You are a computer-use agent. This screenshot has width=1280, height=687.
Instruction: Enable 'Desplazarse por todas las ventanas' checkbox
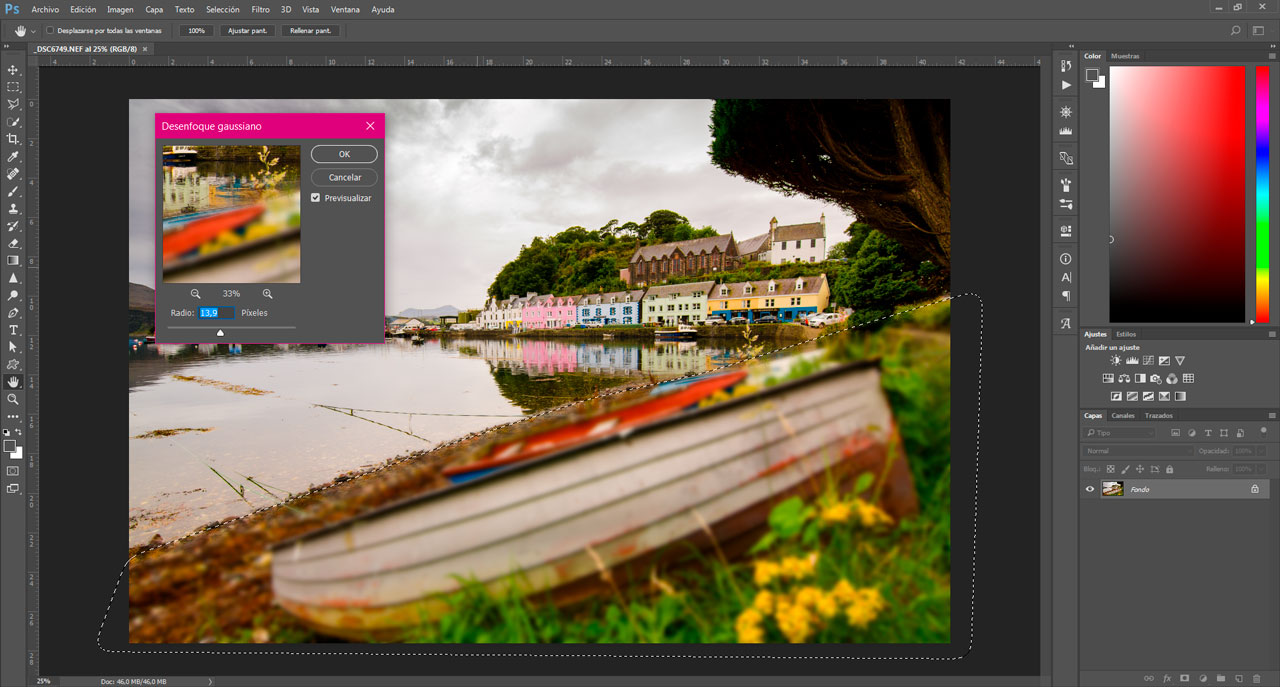[x=50, y=31]
